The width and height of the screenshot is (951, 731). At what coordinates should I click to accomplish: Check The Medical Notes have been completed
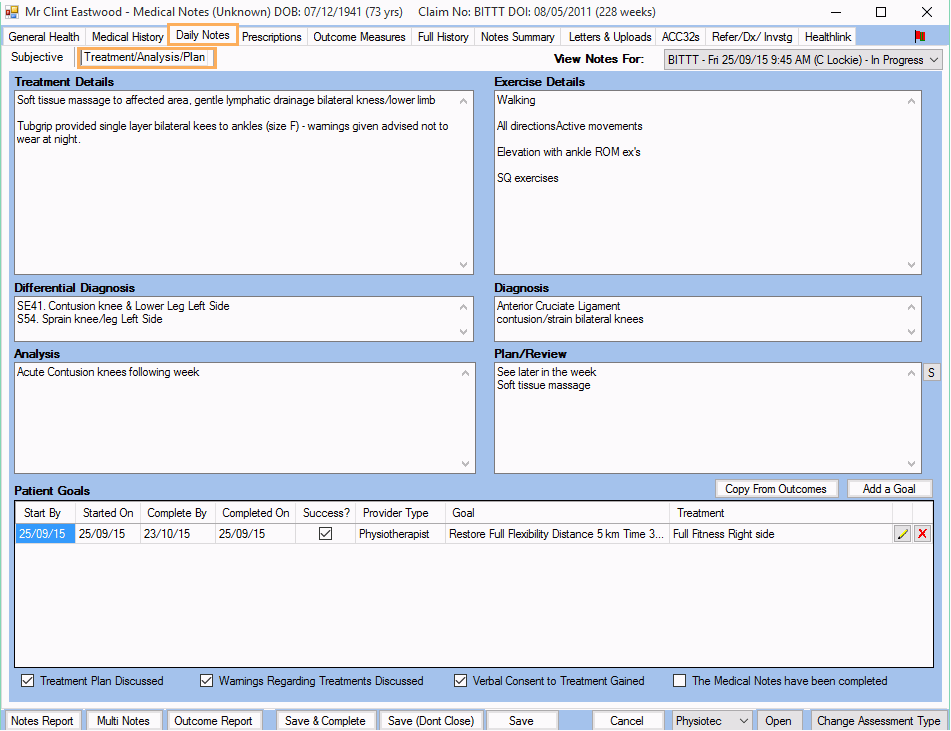(680, 681)
